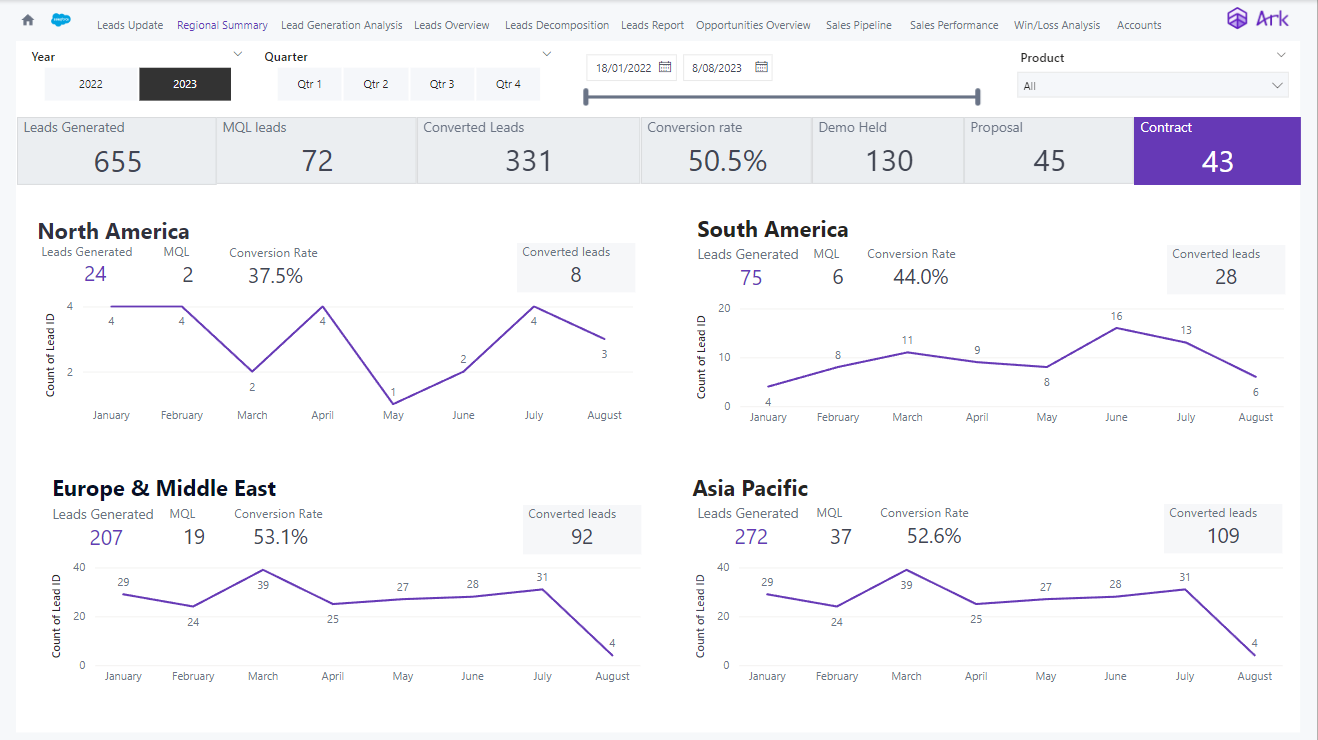Open the calendar picker for the start date

pyautogui.click(x=664, y=67)
